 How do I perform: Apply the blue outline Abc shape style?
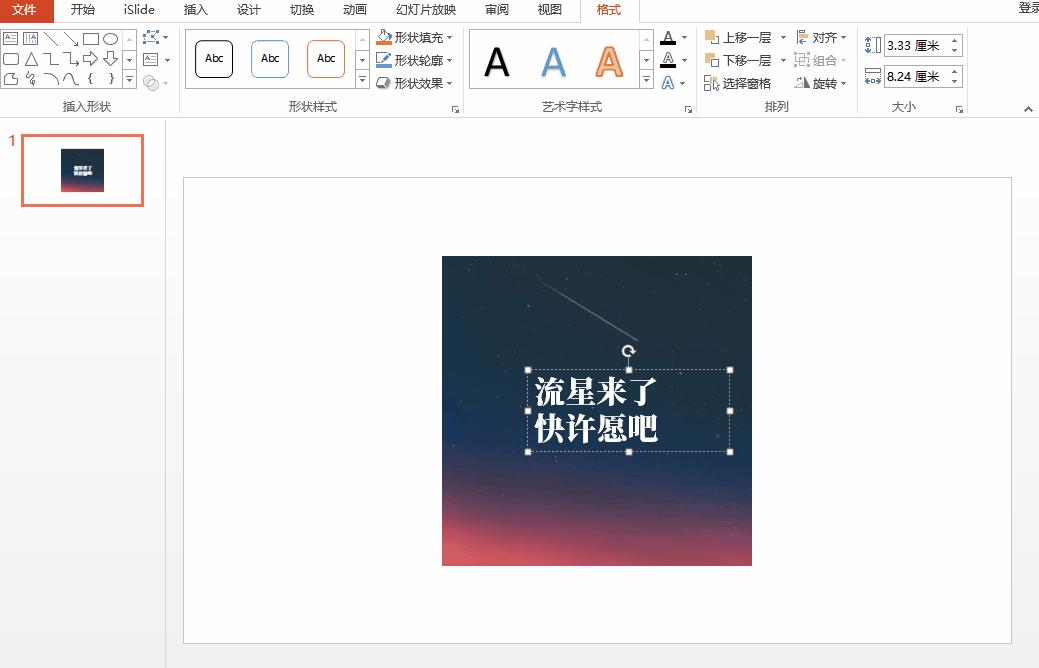270,58
